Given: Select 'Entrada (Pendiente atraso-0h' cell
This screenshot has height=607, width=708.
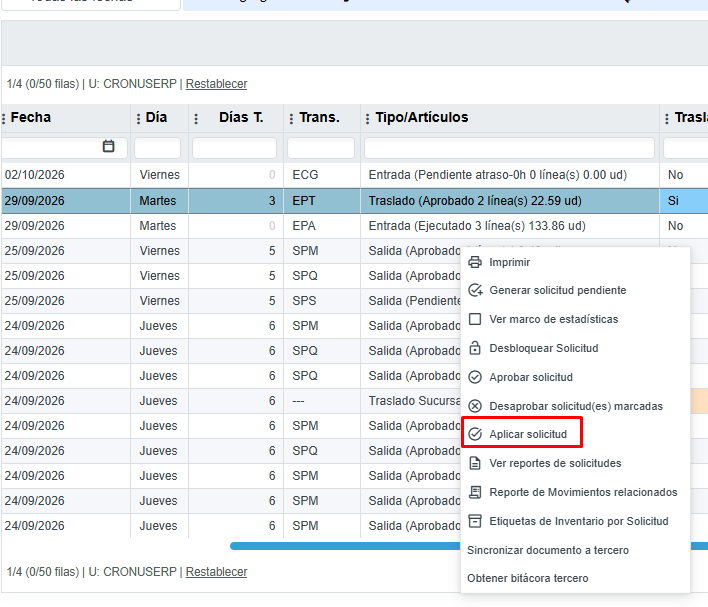Looking at the screenshot, I should pyautogui.click(x=510, y=175).
